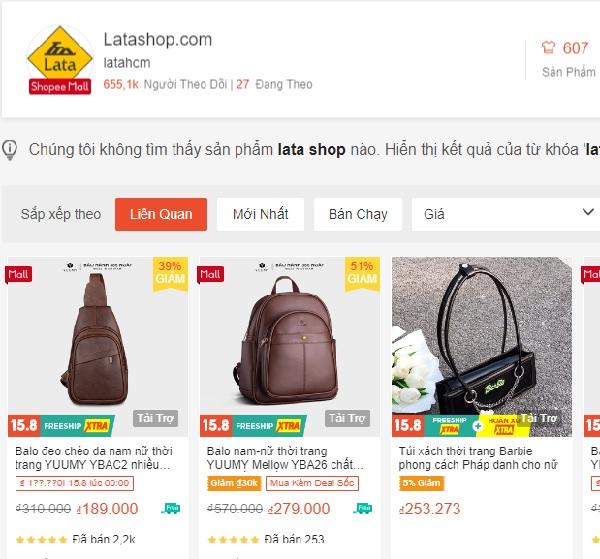The width and height of the screenshot is (600, 559).
Task: Click the 607 products shirt icon
Action: [548, 47]
